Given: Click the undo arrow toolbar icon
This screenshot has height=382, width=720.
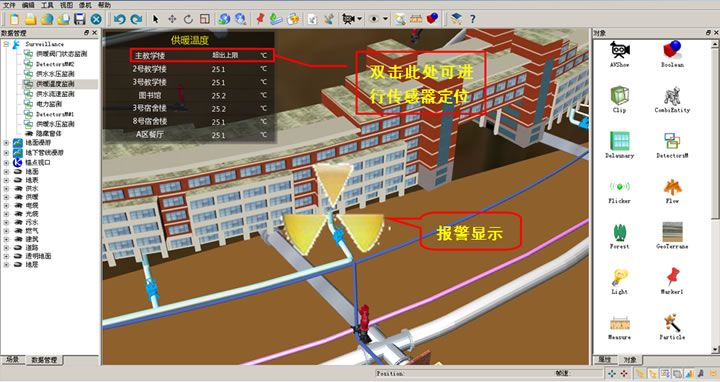Looking at the screenshot, I should coord(119,19).
